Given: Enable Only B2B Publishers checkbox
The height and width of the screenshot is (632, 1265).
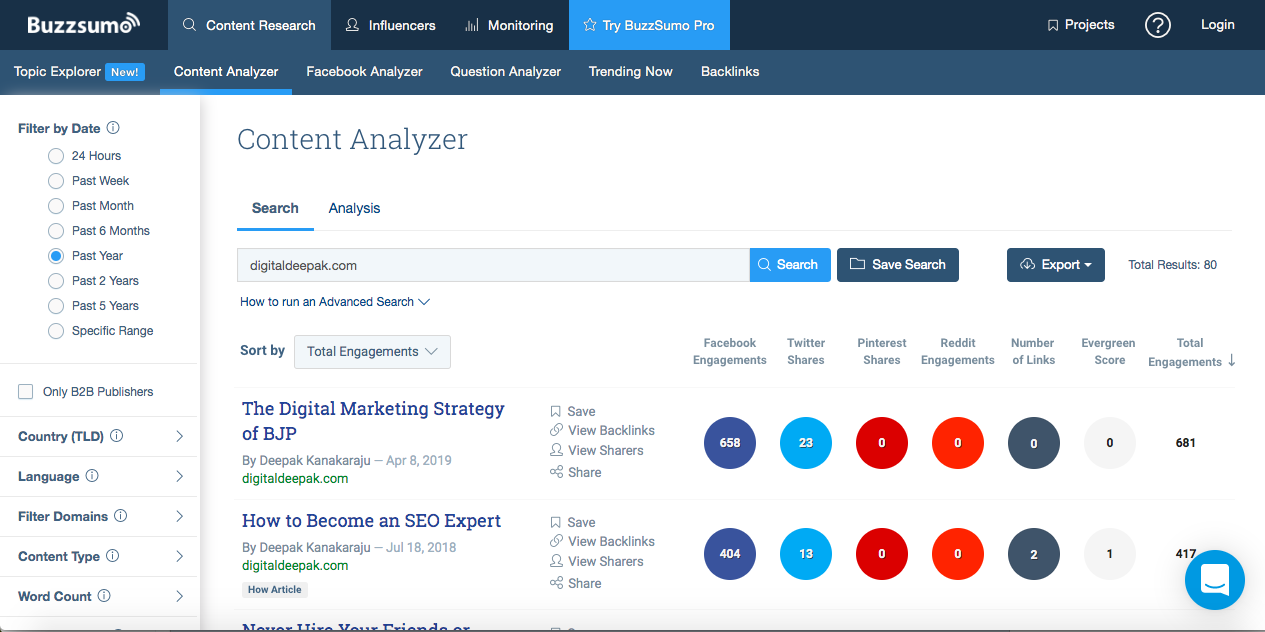Looking at the screenshot, I should (26, 392).
